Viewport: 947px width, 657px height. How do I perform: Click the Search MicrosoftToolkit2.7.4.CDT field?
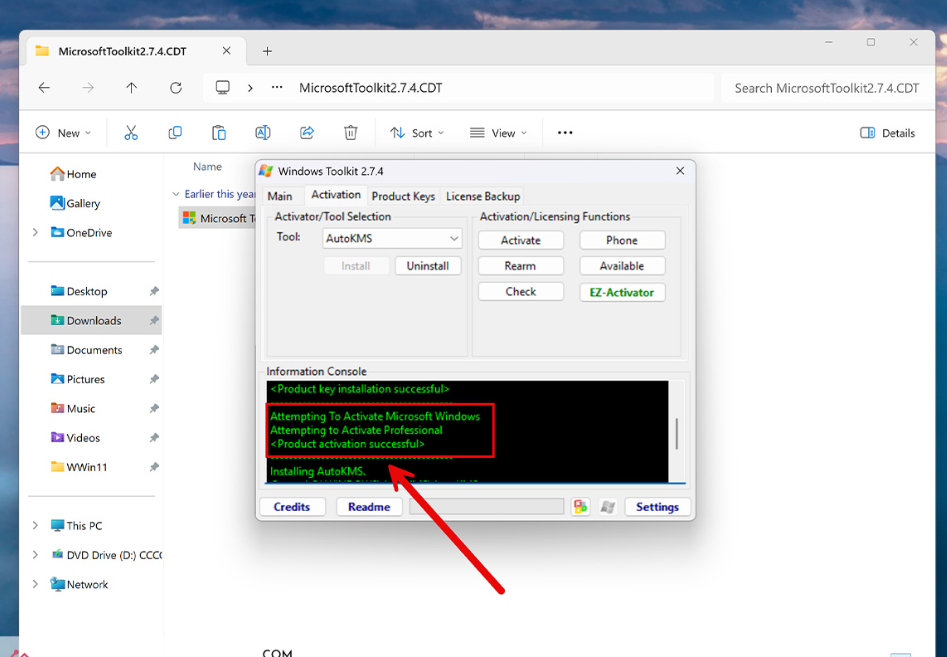826,88
